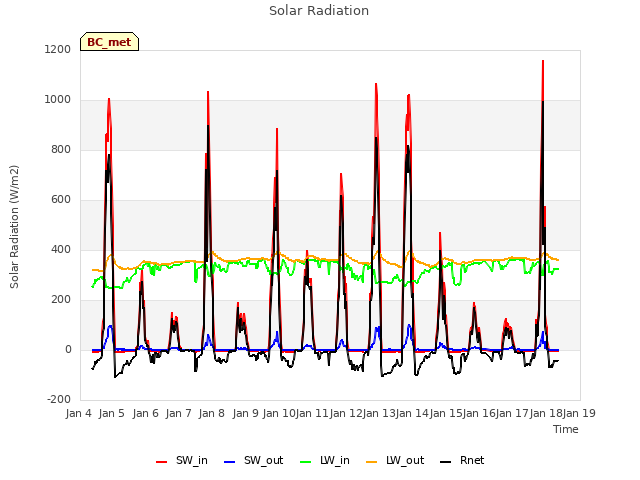Toggle the LW_in legend entry
Screen dimensions: 640x480
click(x=325, y=461)
